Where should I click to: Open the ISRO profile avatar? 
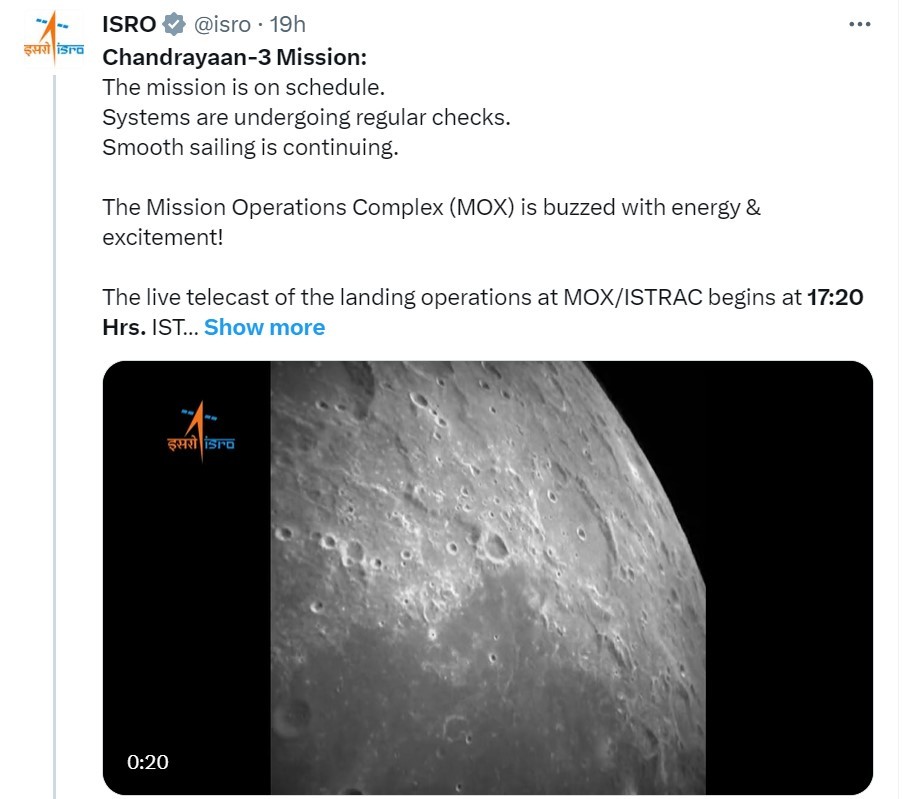point(54,39)
